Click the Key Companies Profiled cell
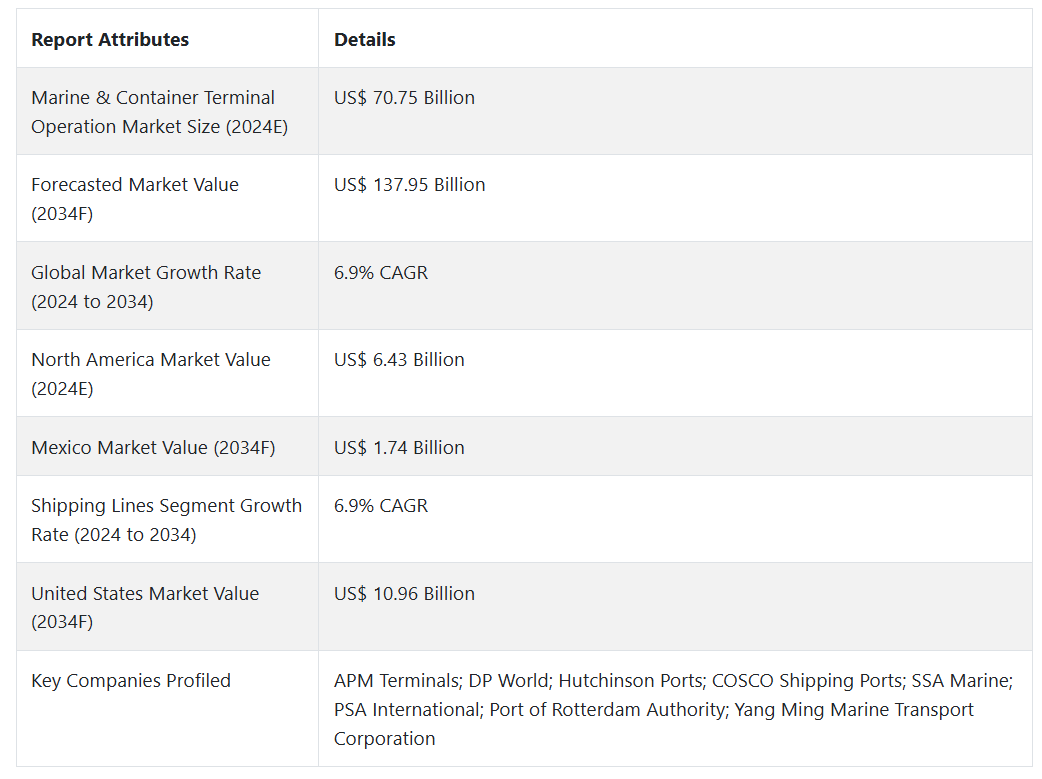This screenshot has height=779, width=1042. click(x=130, y=681)
